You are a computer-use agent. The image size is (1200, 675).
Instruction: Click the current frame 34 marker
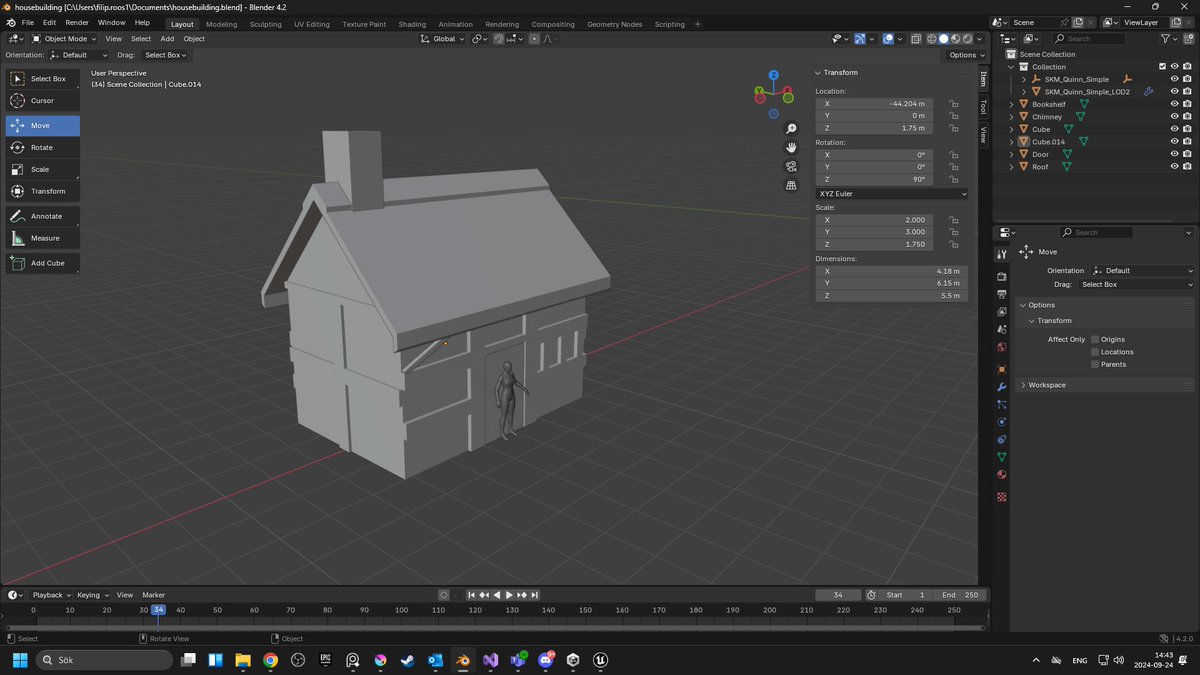(158, 610)
